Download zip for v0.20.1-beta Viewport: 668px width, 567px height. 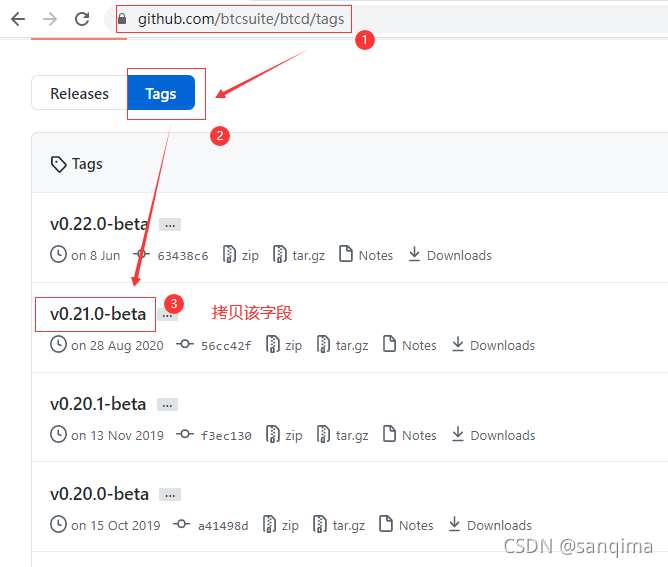284,435
